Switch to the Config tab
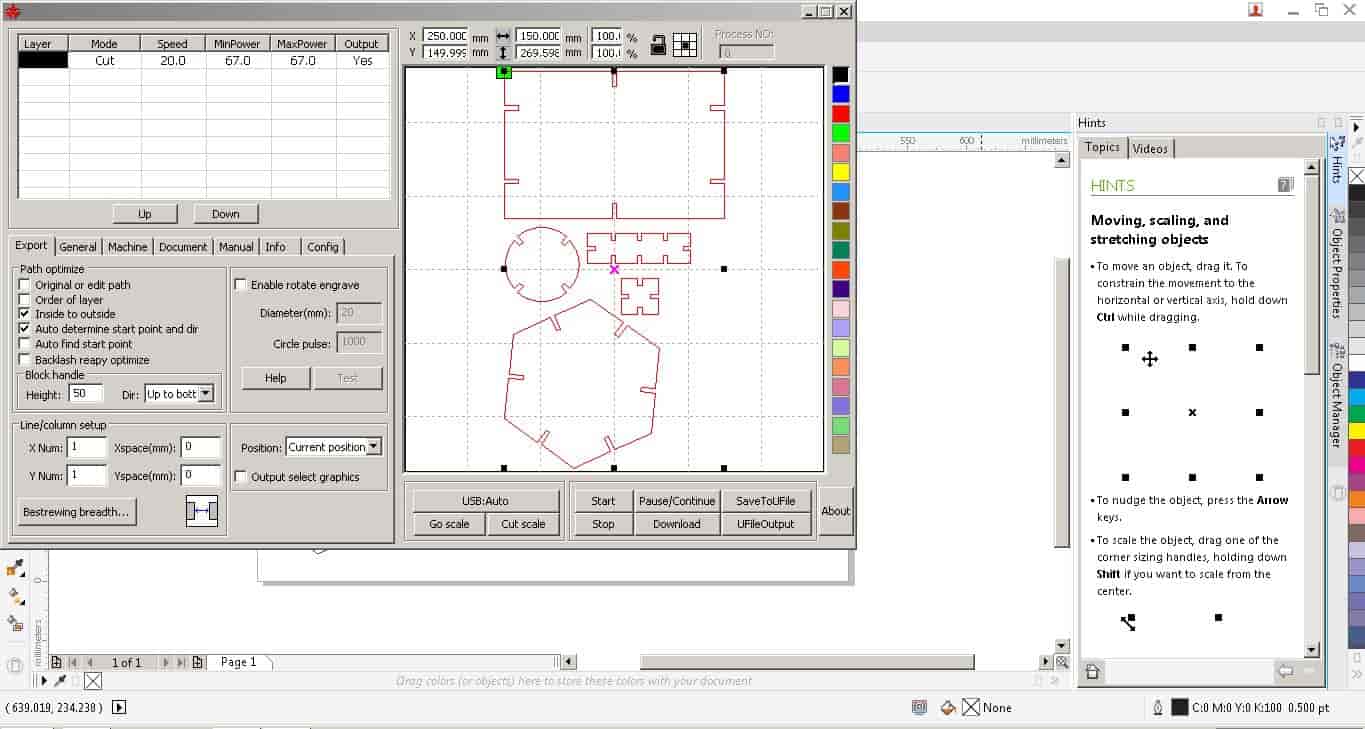Image resolution: width=1365 pixels, height=729 pixels. (323, 247)
